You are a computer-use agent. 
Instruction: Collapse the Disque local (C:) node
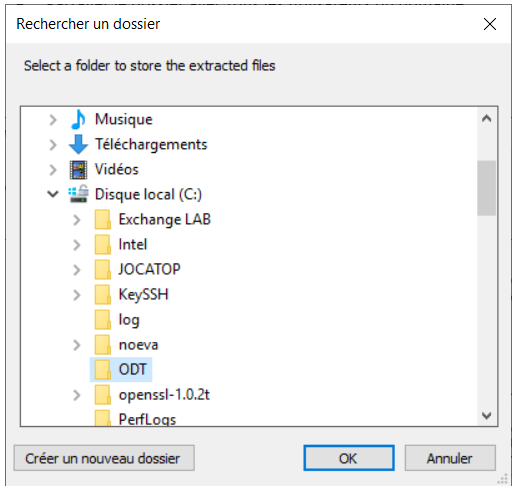[53, 194]
